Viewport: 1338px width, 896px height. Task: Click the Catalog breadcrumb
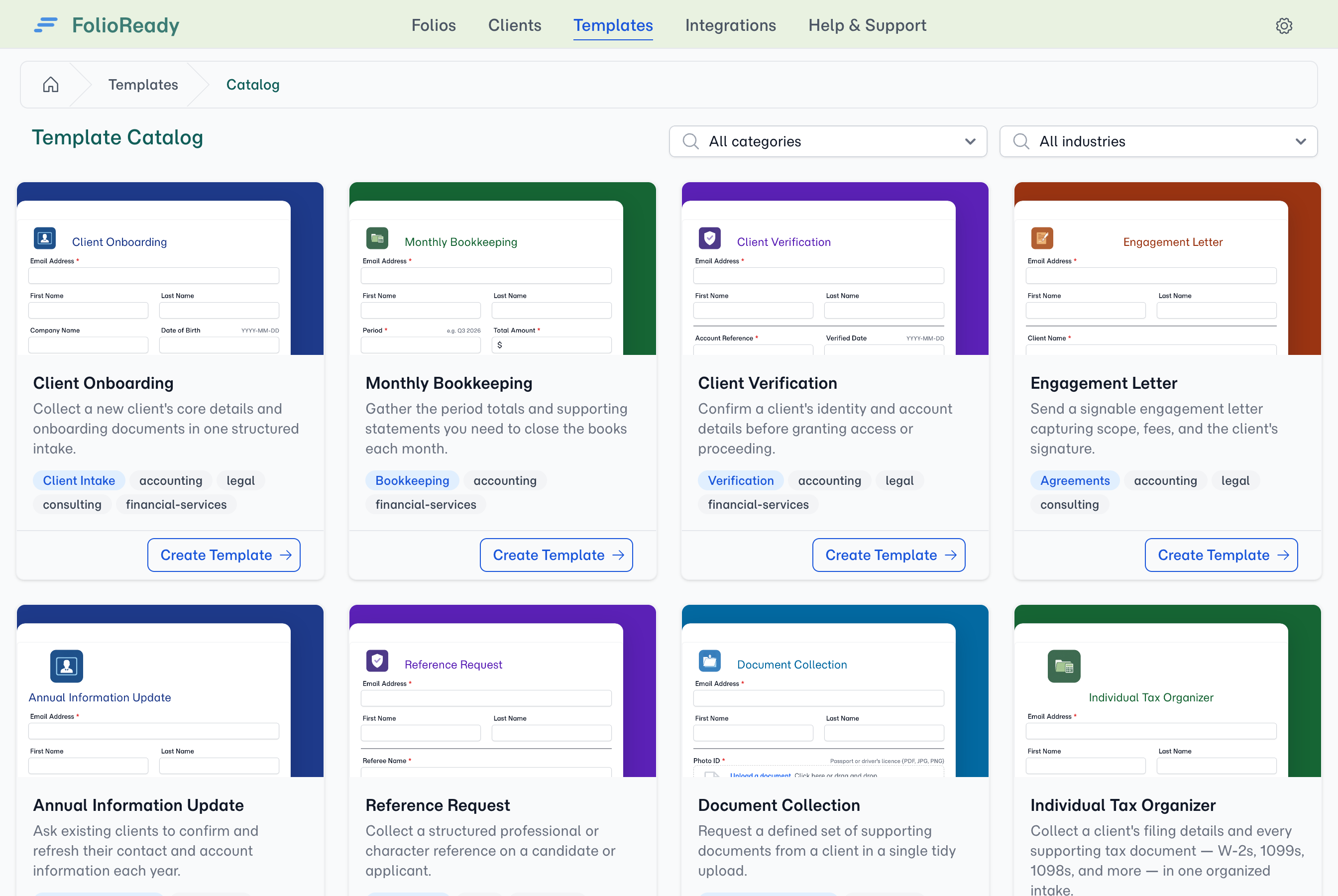(253, 85)
